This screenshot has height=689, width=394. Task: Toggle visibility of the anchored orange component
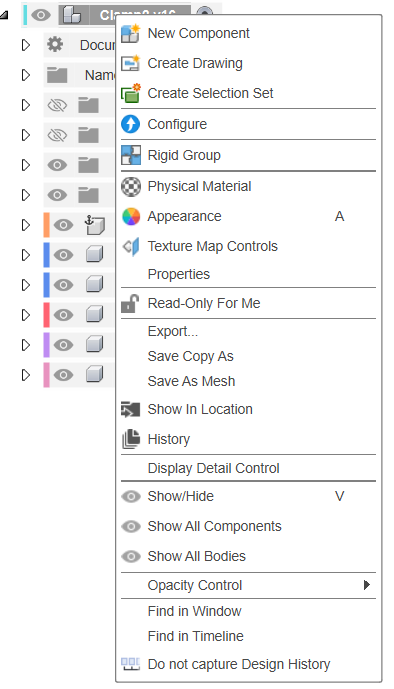tap(63, 225)
